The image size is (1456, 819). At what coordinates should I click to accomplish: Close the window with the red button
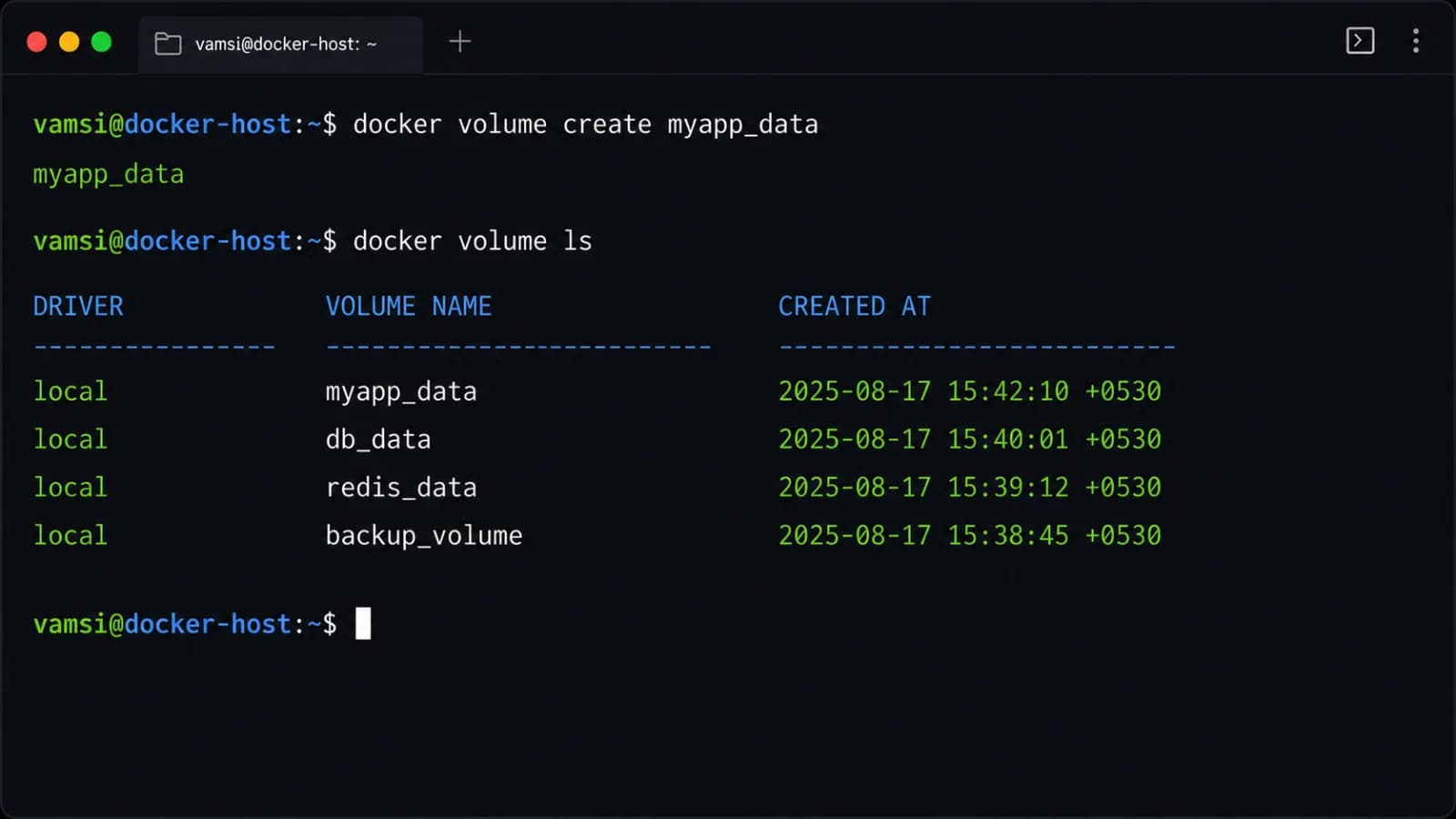pyautogui.click(x=36, y=42)
